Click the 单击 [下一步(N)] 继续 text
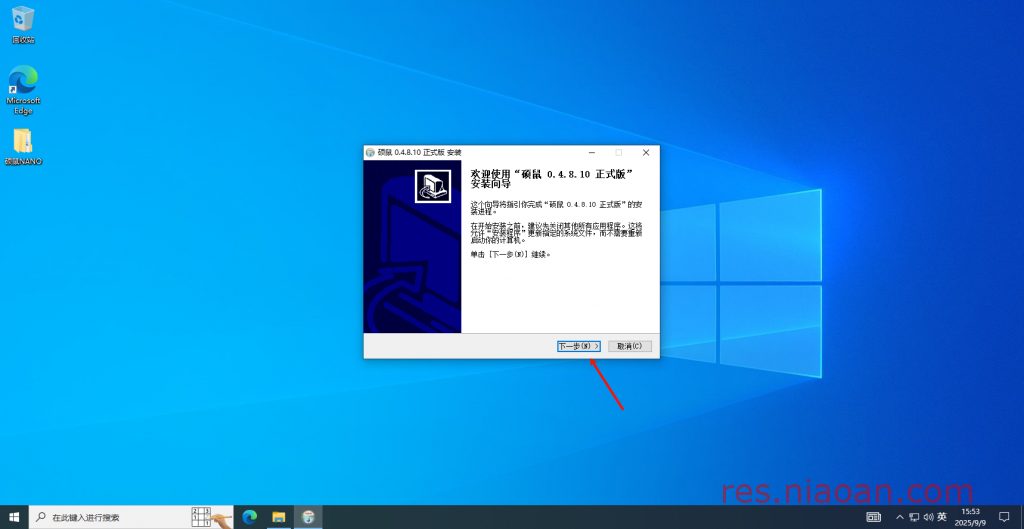The image size is (1024, 529). click(x=511, y=254)
